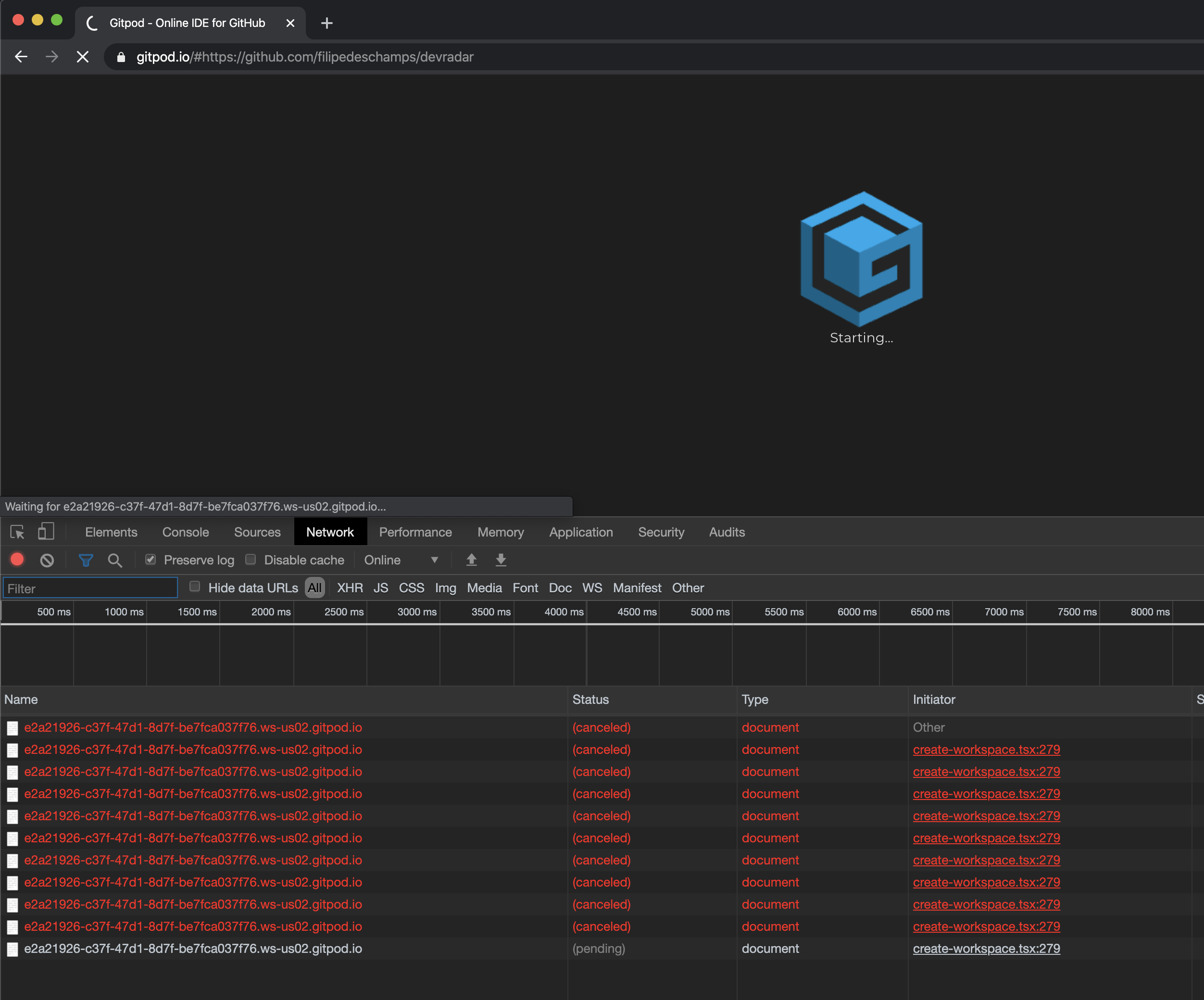Viewport: 1204px width, 1000px height.
Task: Clear the network log
Action: (47, 560)
